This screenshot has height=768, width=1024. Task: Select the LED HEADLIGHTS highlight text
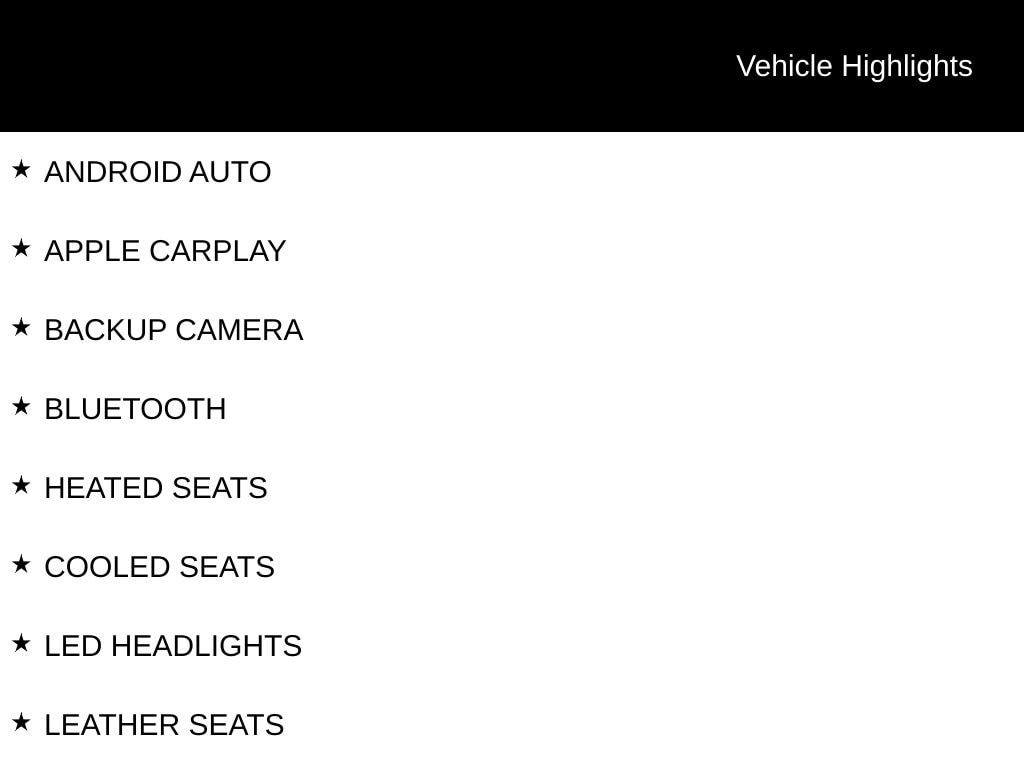[x=173, y=647]
